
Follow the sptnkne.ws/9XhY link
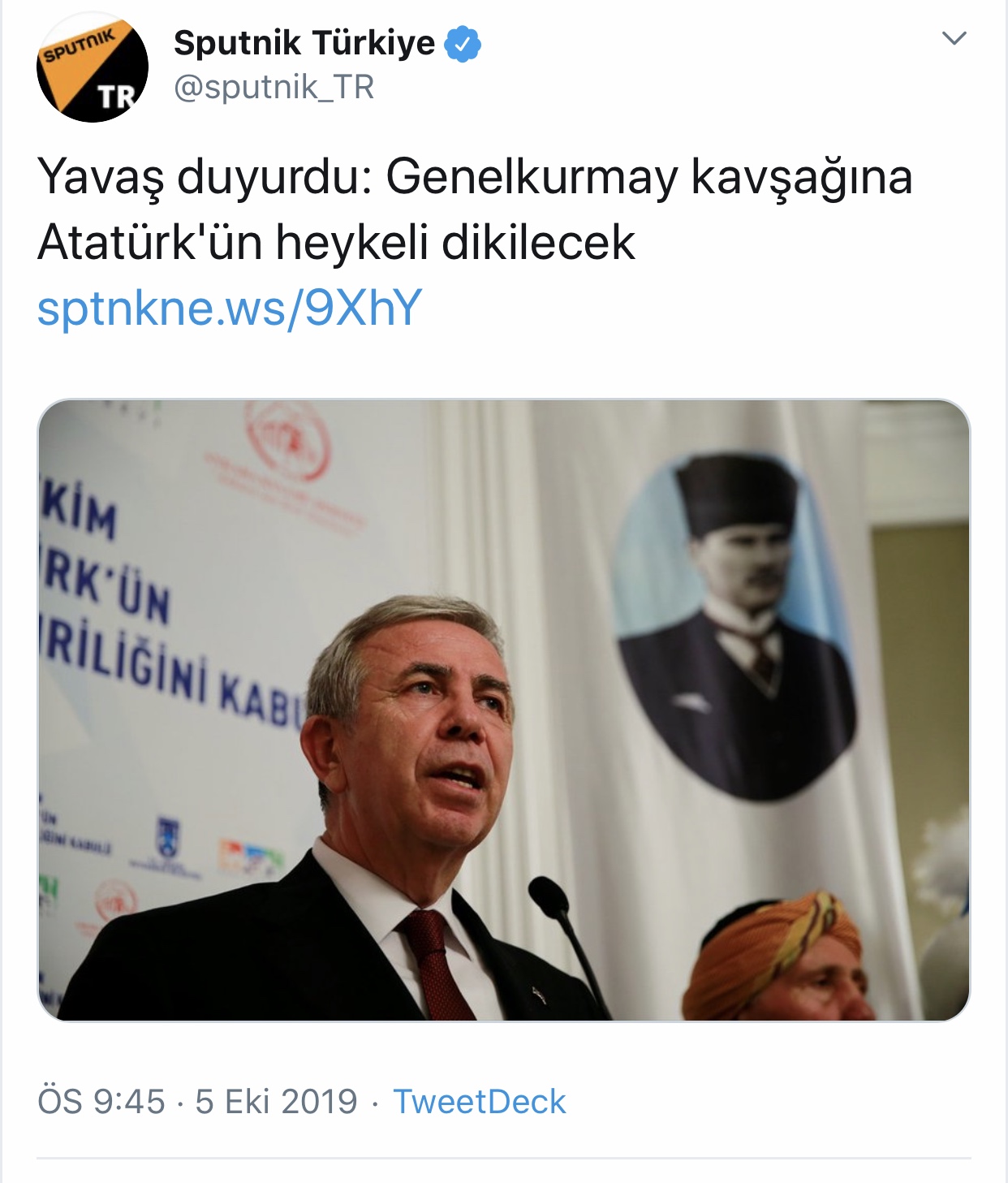pyautogui.click(x=230, y=308)
